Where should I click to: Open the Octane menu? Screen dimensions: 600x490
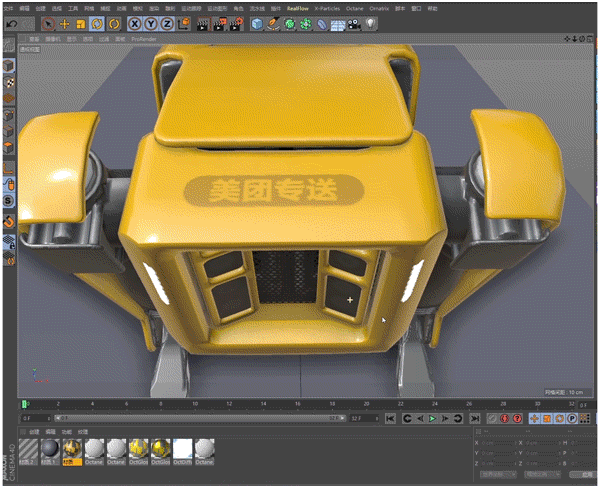[355, 8]
